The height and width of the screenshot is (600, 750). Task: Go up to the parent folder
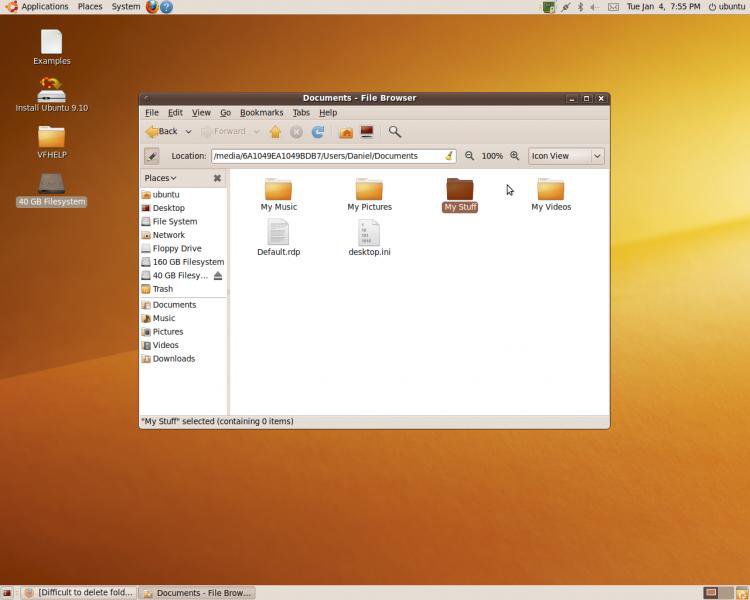(x=275, y=132)
